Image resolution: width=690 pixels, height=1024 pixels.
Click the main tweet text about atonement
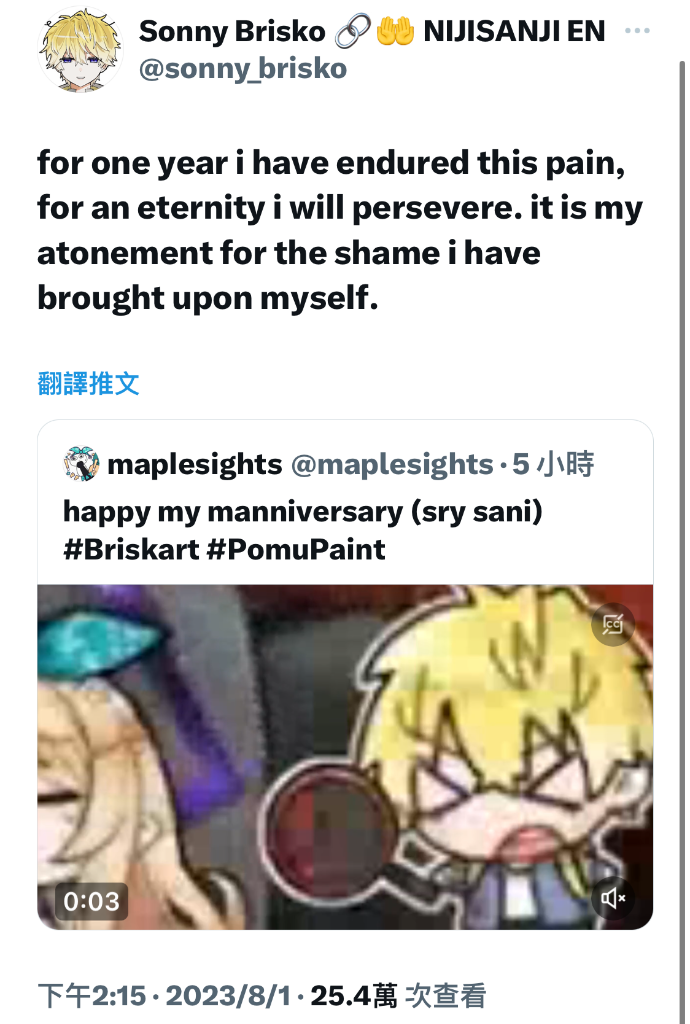click(340, 230)
